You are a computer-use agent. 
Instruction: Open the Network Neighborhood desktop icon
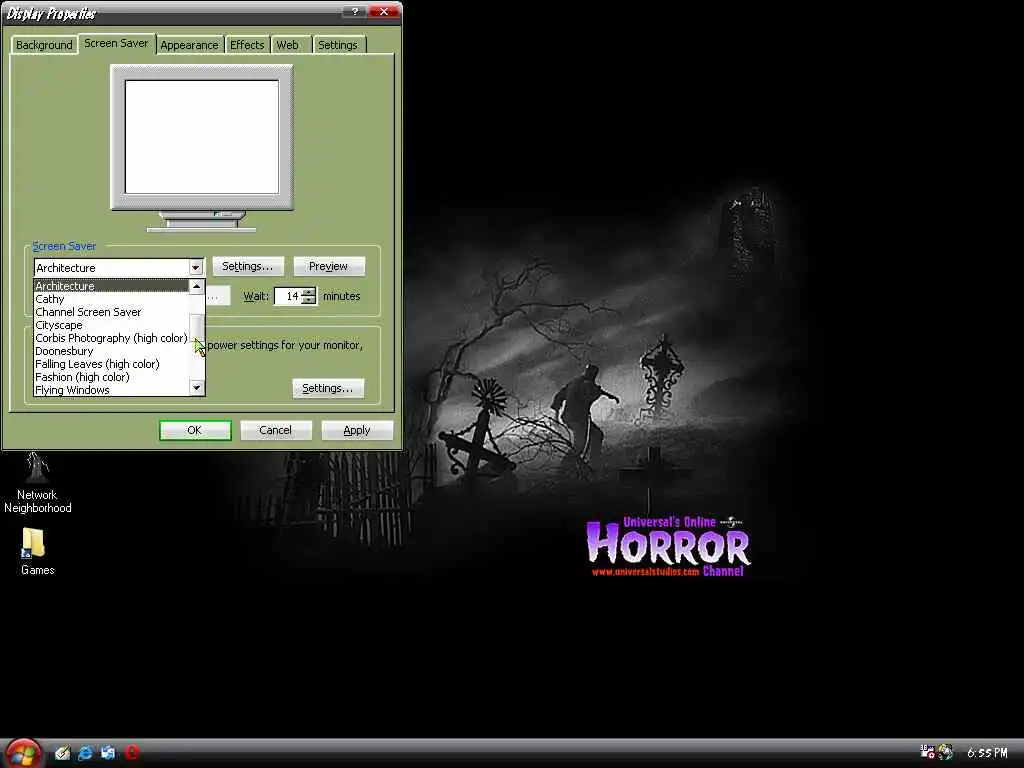(x=37, y=482)
